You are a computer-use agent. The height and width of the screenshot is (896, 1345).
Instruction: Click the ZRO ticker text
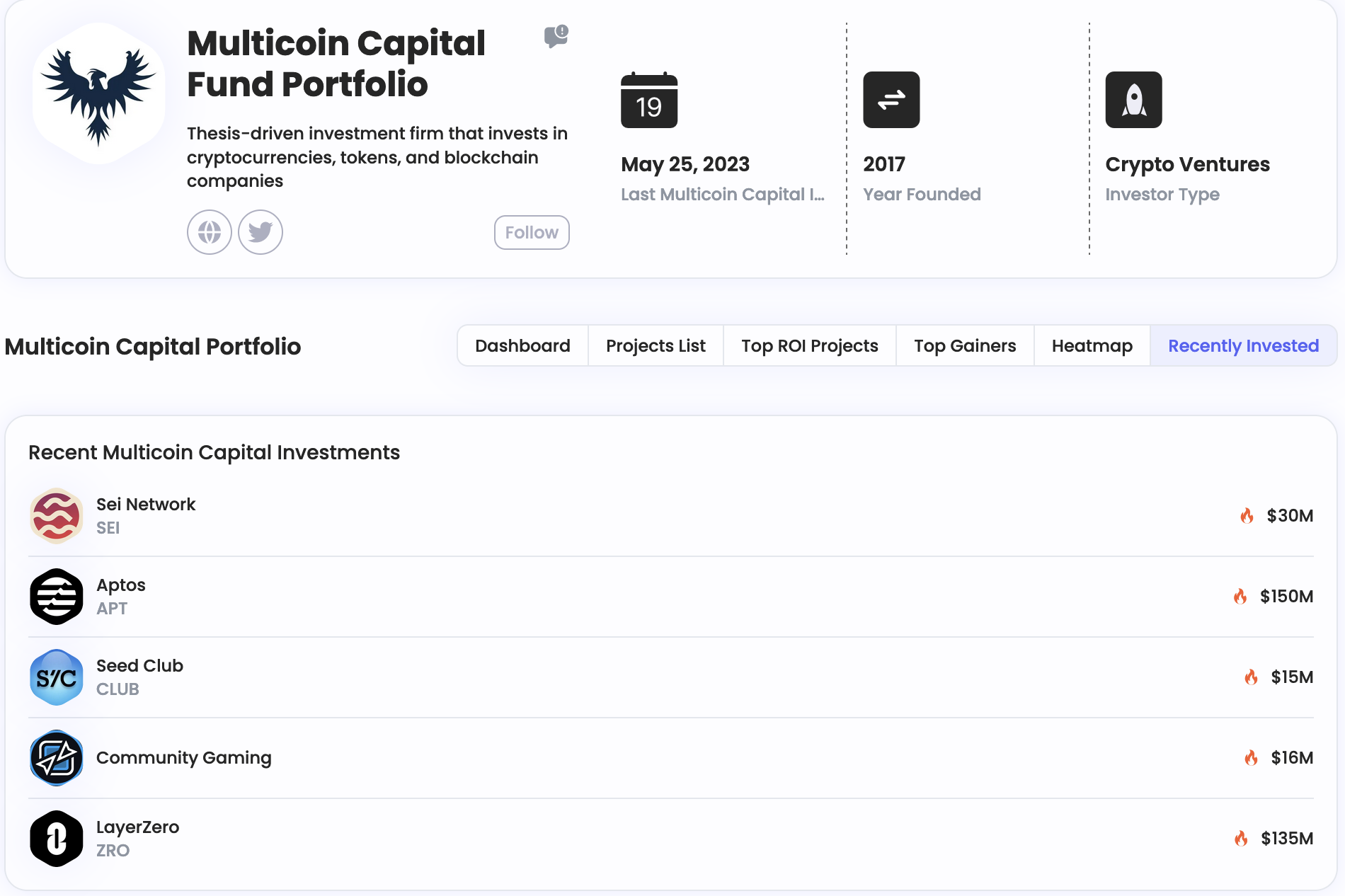pos(113,851)
